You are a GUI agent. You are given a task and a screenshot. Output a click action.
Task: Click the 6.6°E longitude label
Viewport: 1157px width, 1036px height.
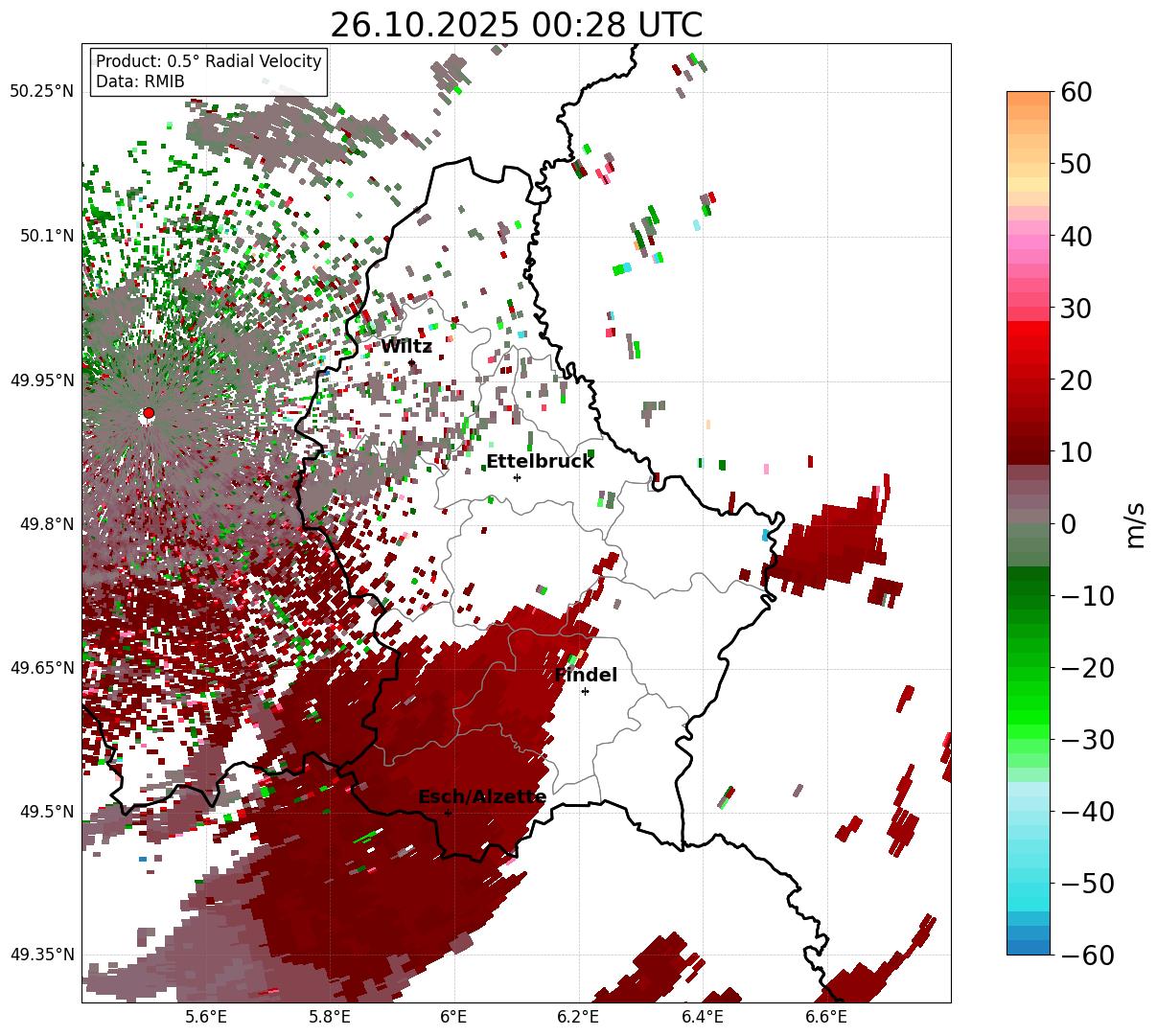(825, 1017)
